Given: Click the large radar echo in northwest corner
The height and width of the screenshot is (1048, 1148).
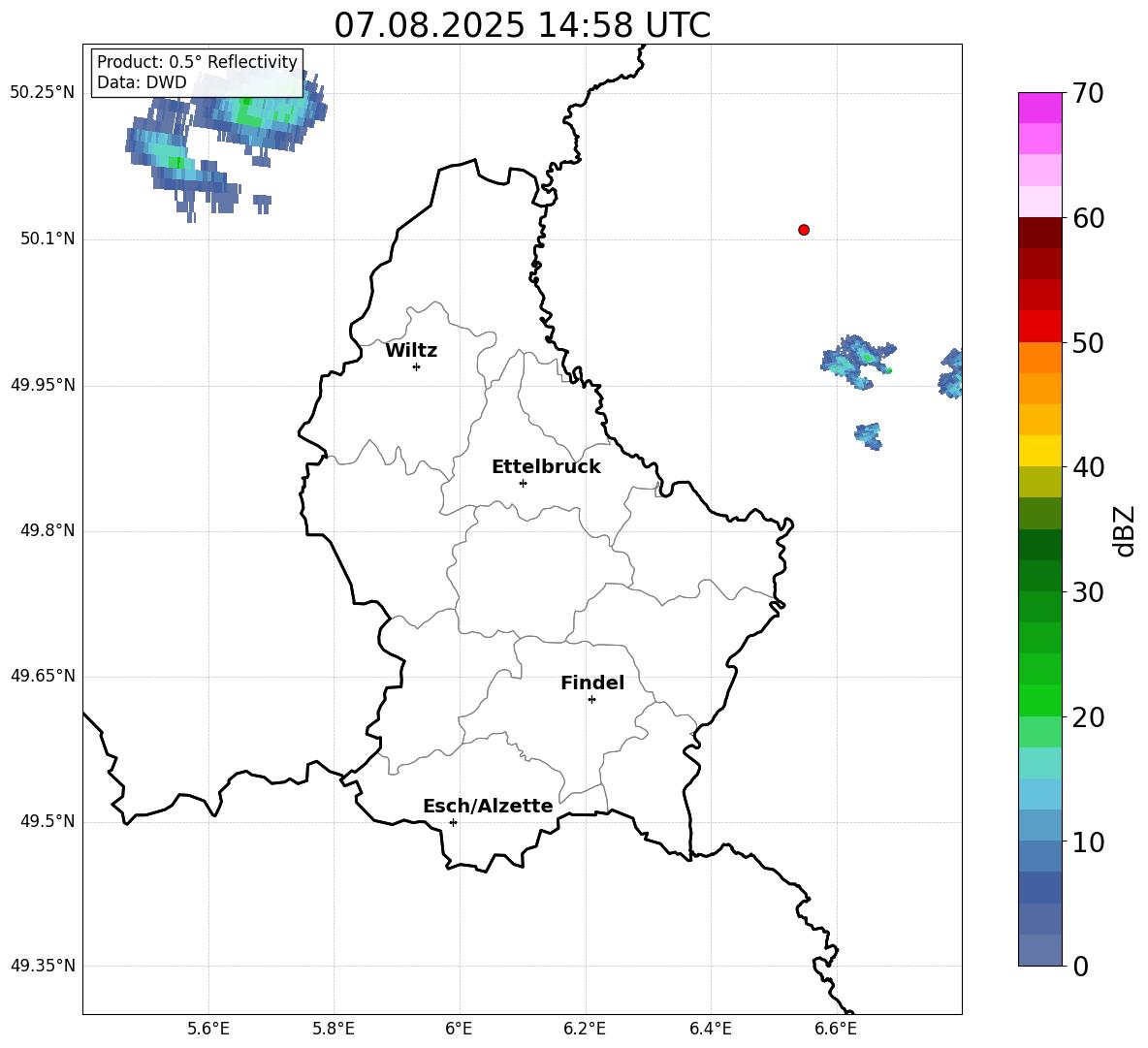Looking at the screenshot, I should click(x=226, y=144).
